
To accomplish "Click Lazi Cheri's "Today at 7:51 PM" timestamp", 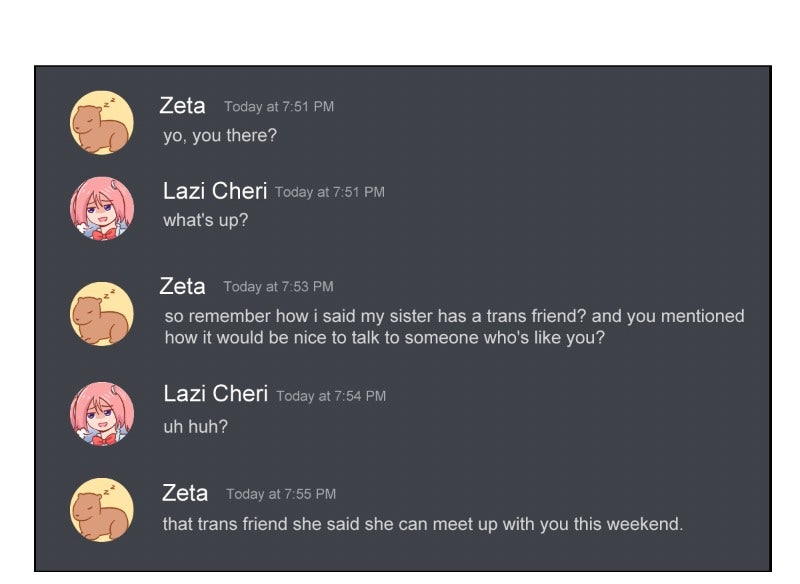I will tap(330, 192).
